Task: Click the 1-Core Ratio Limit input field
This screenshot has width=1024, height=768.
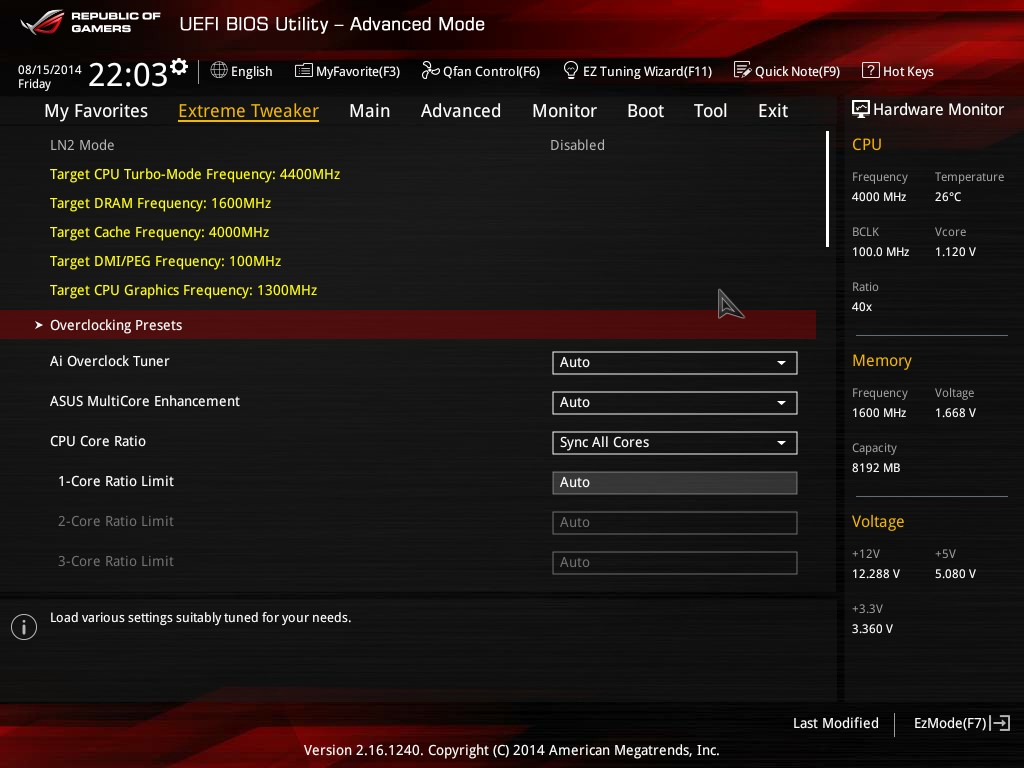Action: (x=674, y=483)
